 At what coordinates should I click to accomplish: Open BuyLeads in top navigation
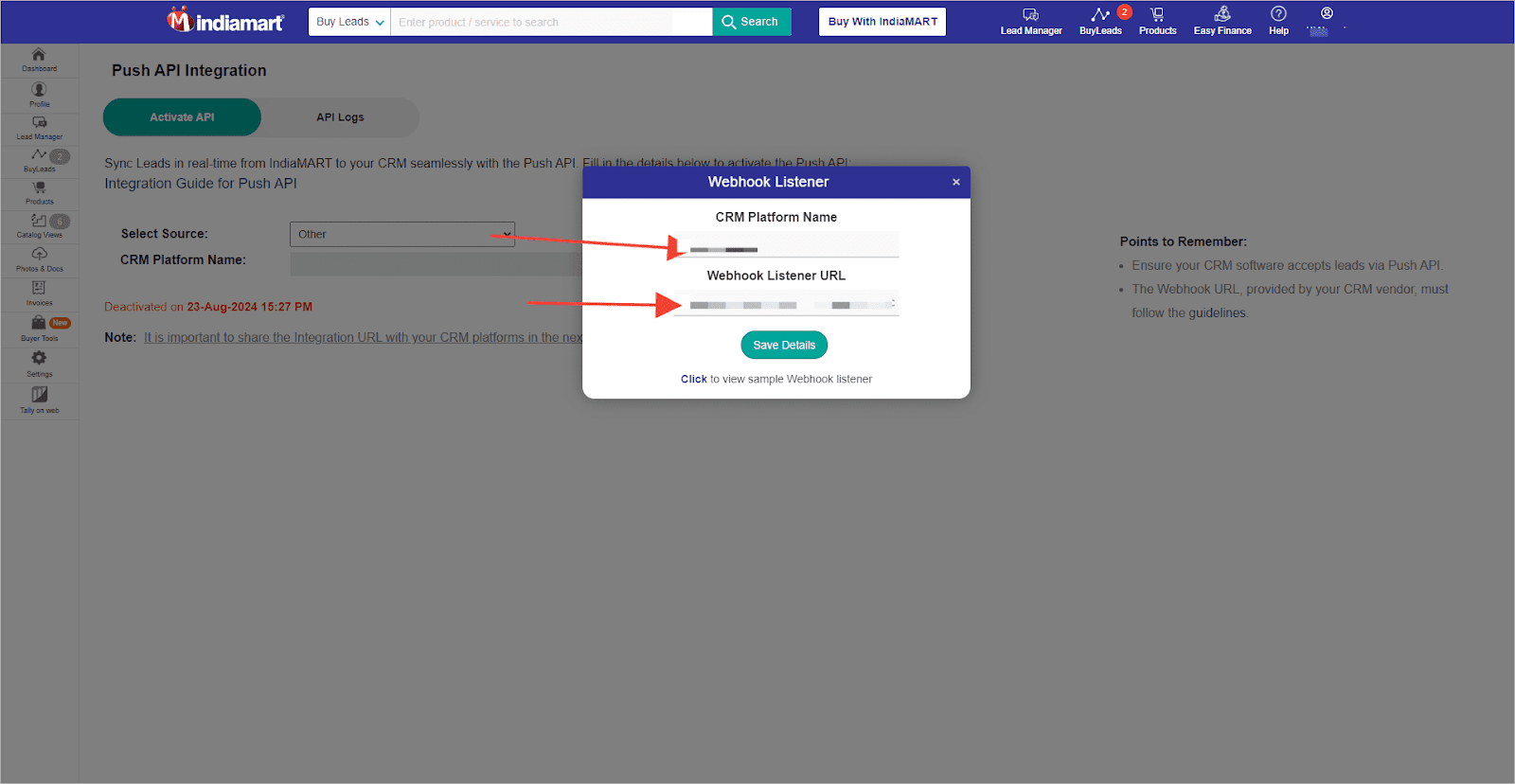pyautogui.click(x=1100, y=22)
